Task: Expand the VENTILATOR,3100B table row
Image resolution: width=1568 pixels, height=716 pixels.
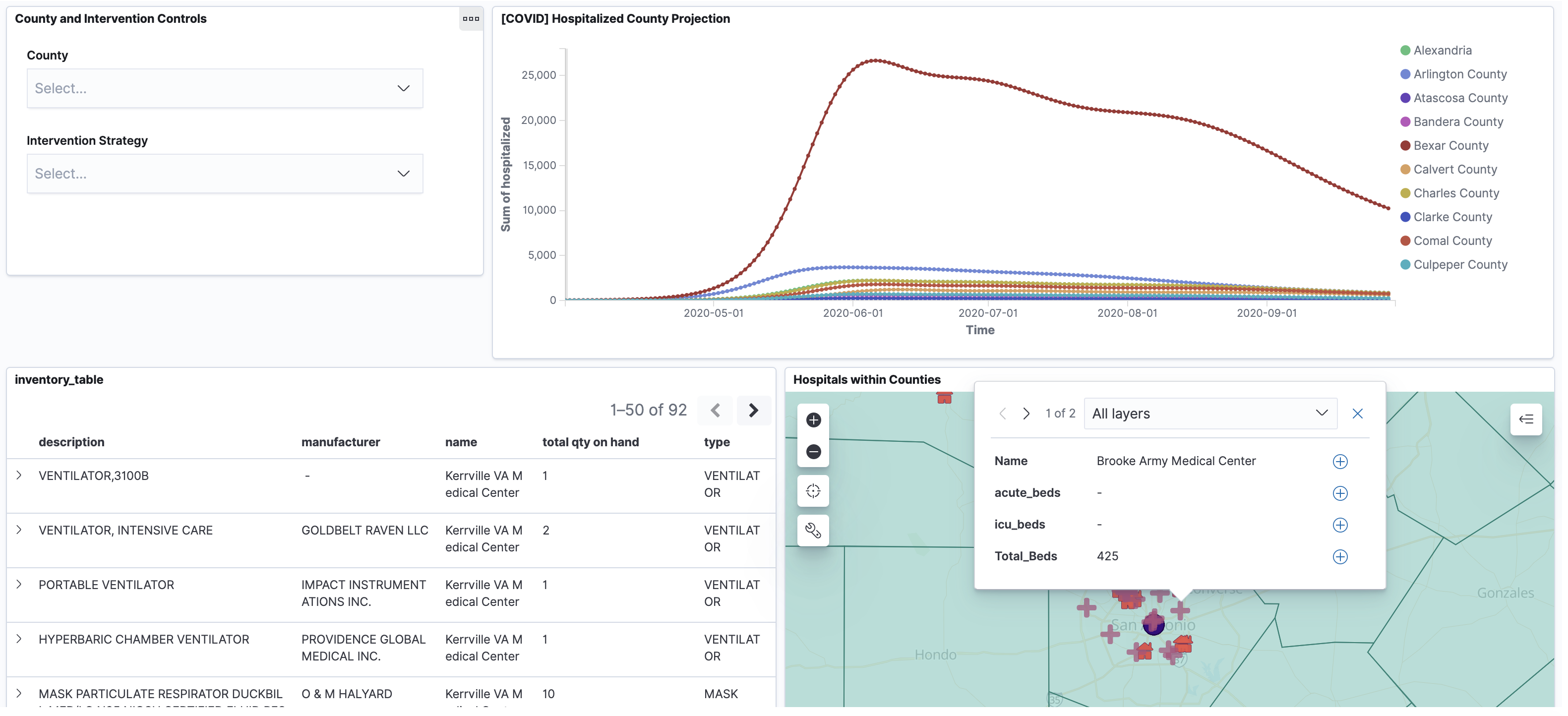Action: pyautogui.click(x=19, y=476)
